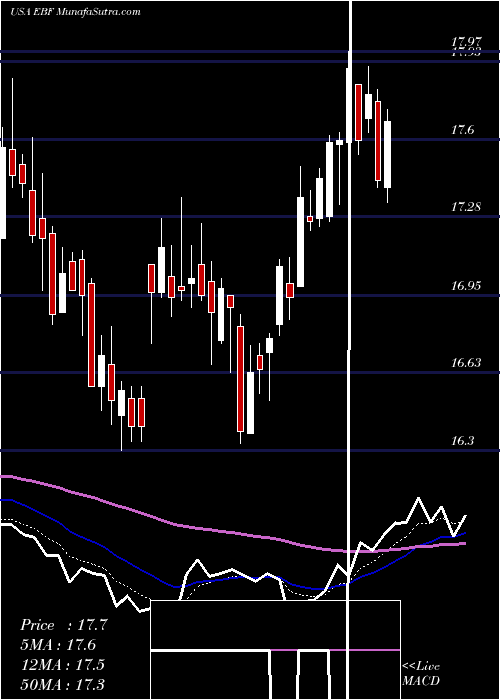Click the 50MA : 17.3 readout

62,684
